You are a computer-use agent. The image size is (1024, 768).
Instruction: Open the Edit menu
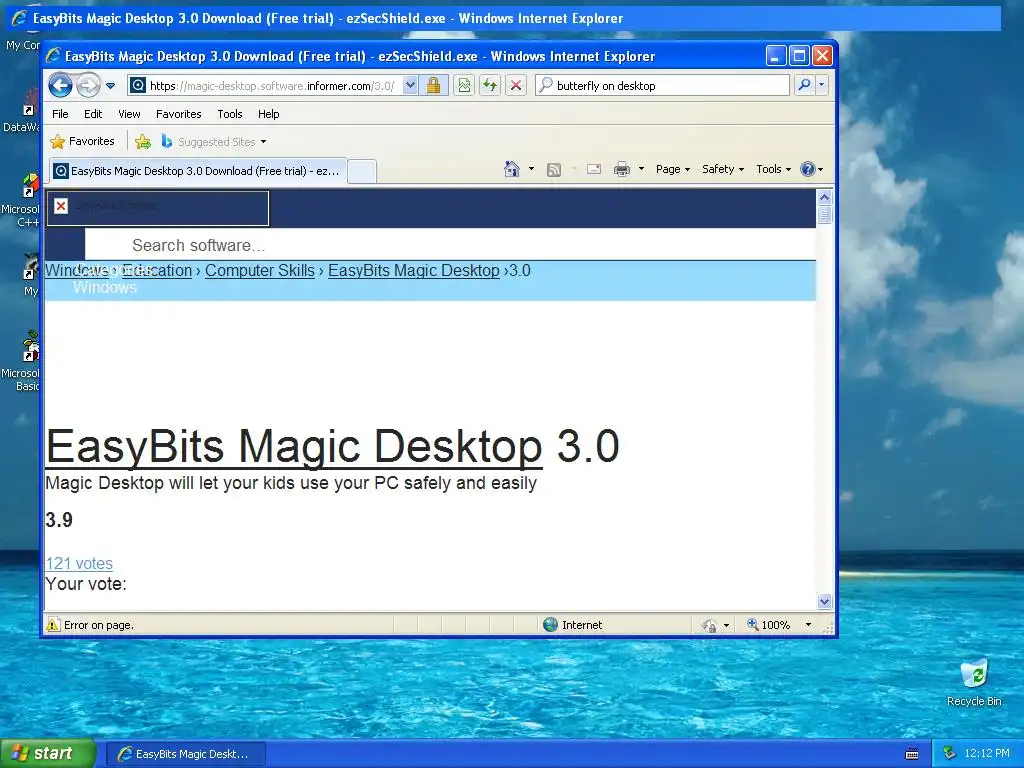pyautogui.click(x=93, y=114)
